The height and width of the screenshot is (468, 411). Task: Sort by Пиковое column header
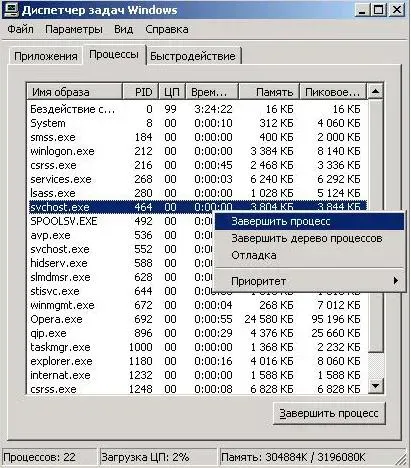pos(333,92)
